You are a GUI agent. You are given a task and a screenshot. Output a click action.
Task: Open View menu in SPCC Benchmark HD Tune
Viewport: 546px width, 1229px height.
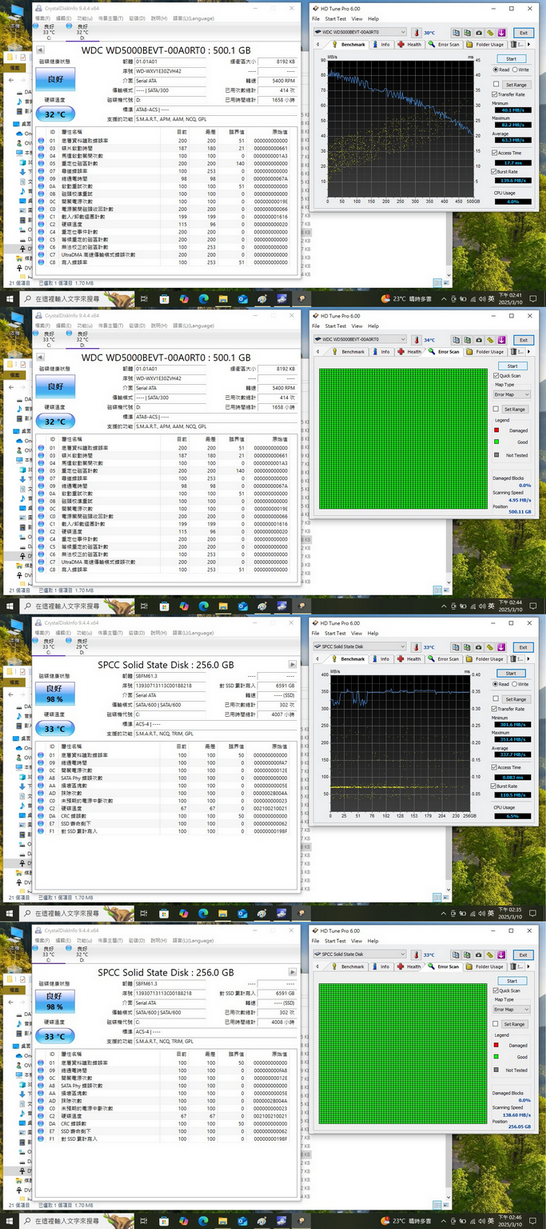pos(357,634)
